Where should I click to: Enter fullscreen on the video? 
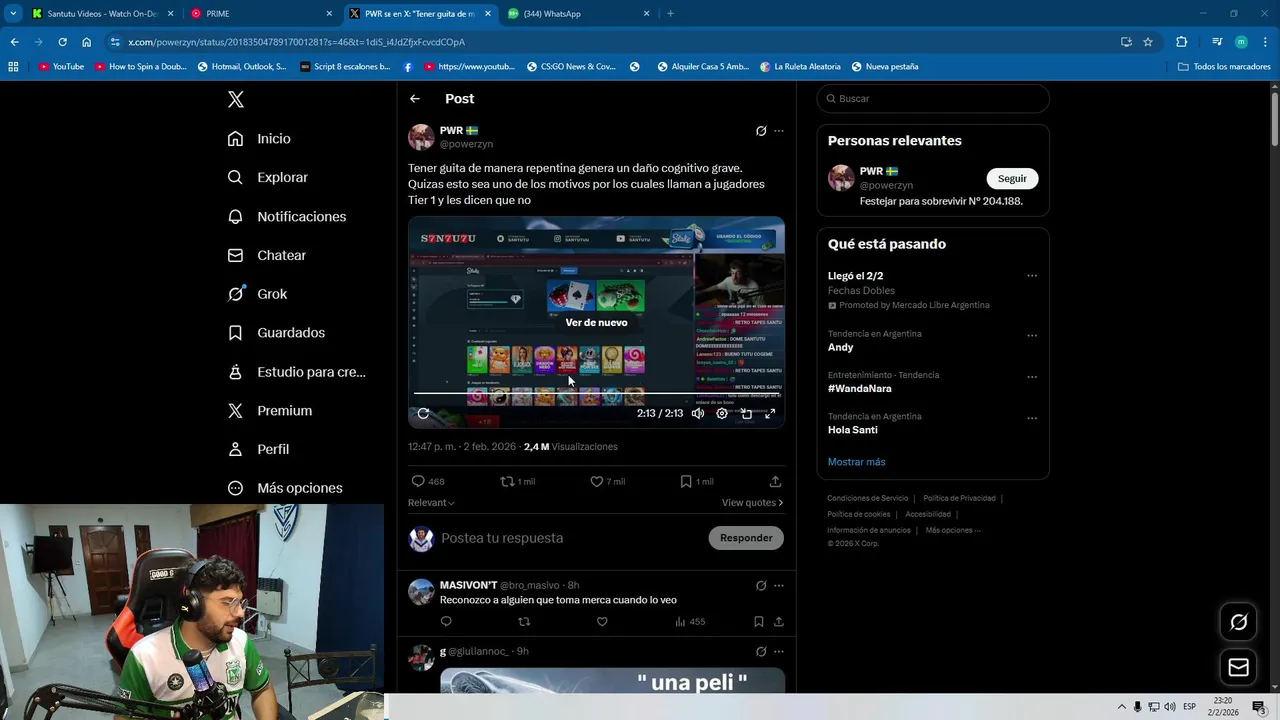770,413
